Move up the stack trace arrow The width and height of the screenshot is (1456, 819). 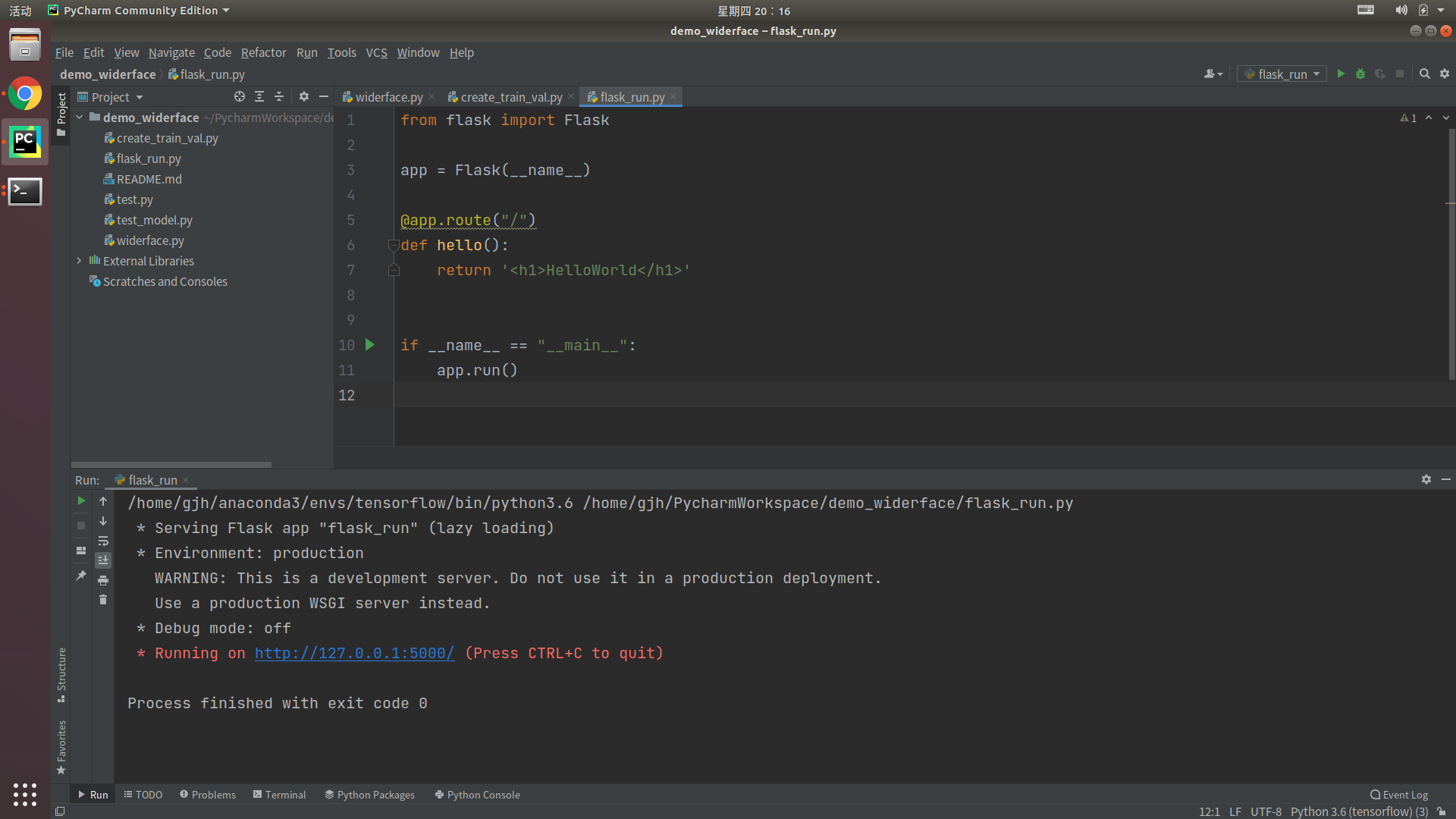click(x=103, y=500)
